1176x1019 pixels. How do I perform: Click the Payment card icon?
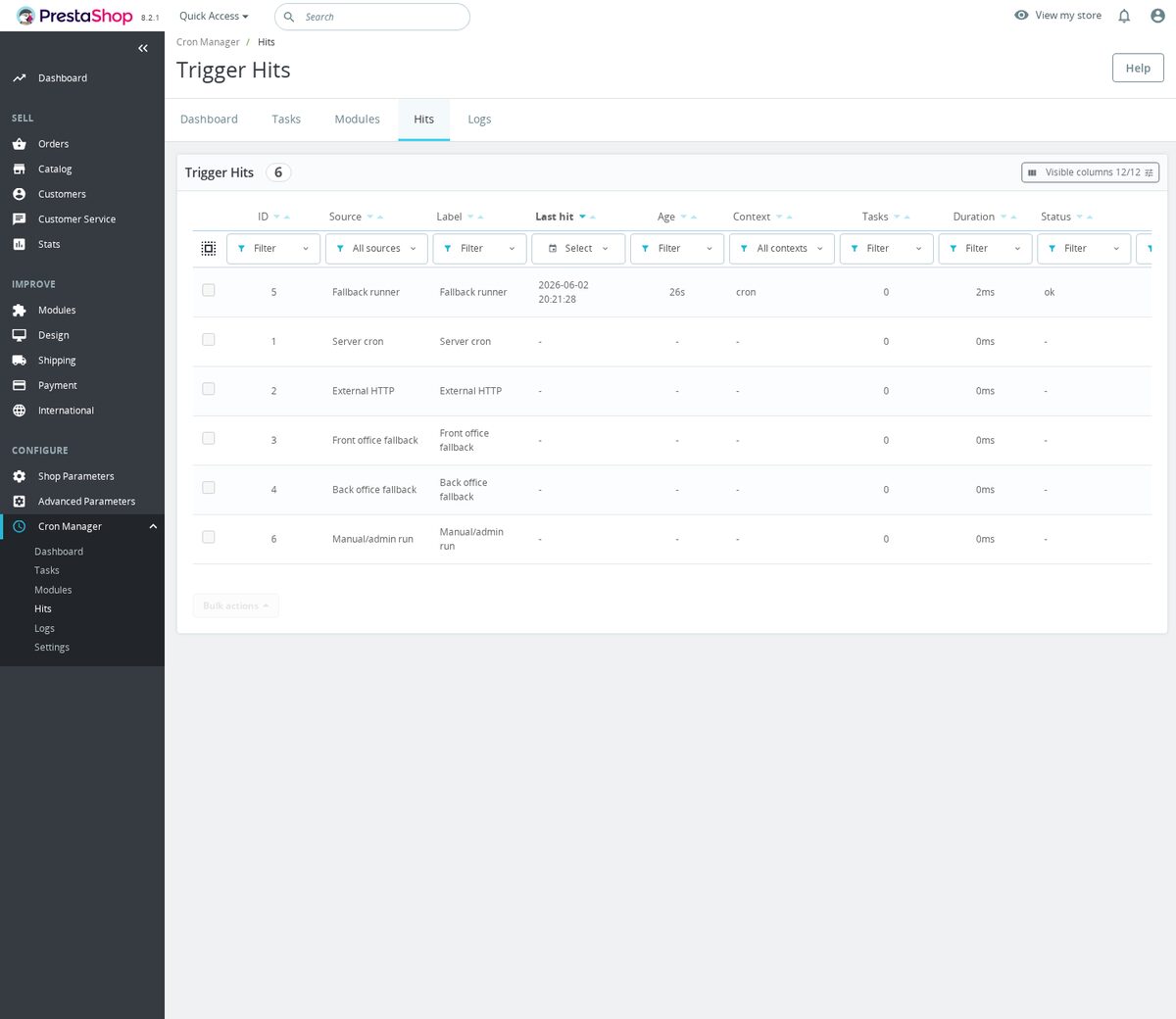[19, 385]
